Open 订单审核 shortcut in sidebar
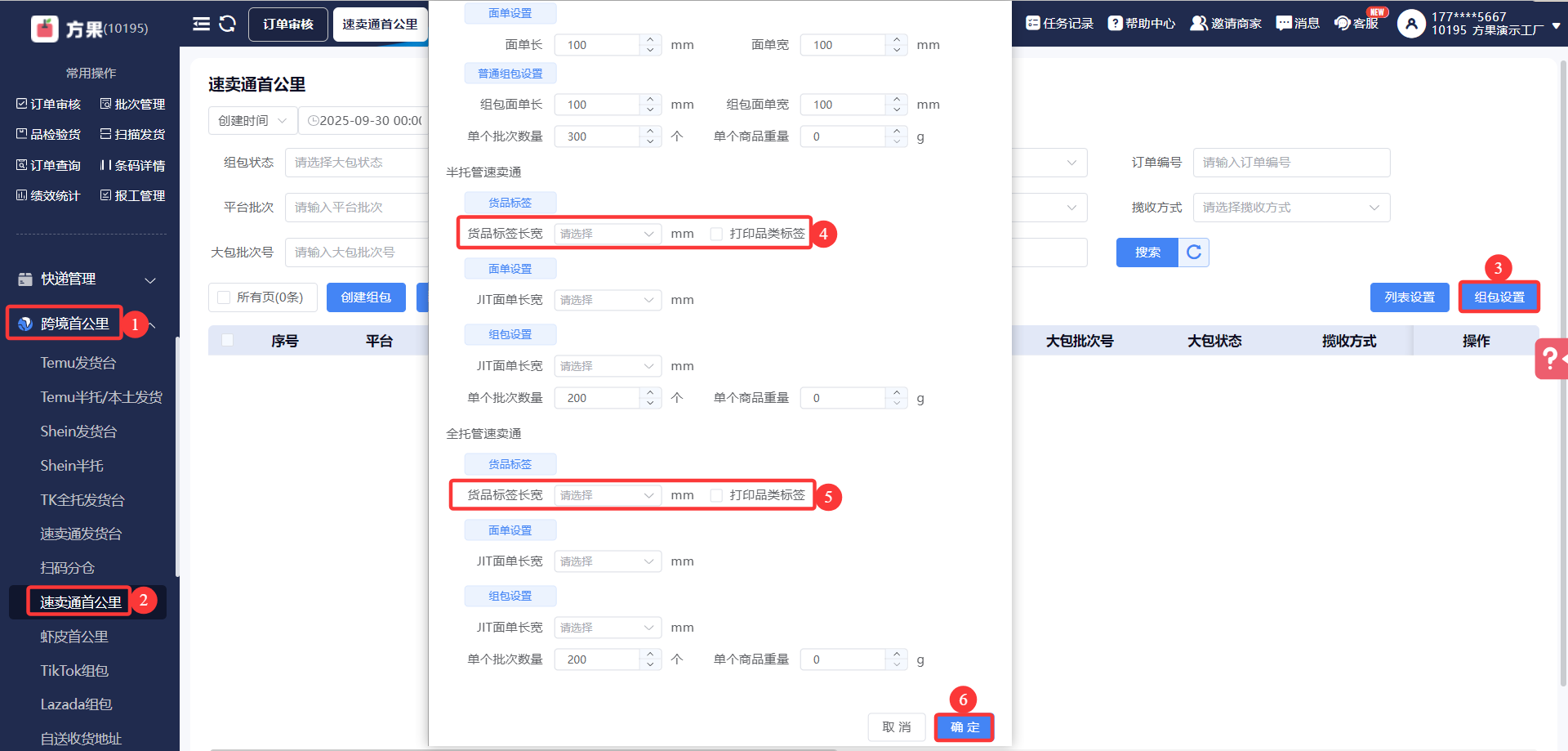The width and height of the screenshot is (1568, 751). tap(48, 104)
